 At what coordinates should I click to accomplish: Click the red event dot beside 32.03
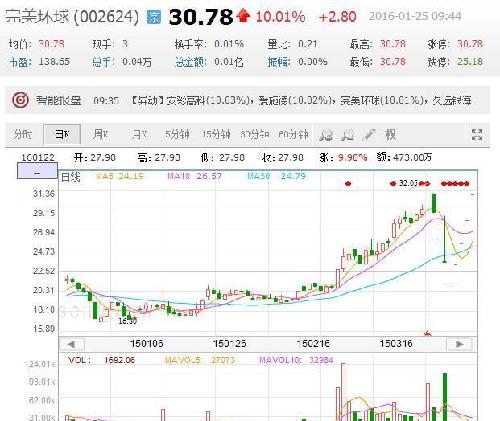point(393,183)
